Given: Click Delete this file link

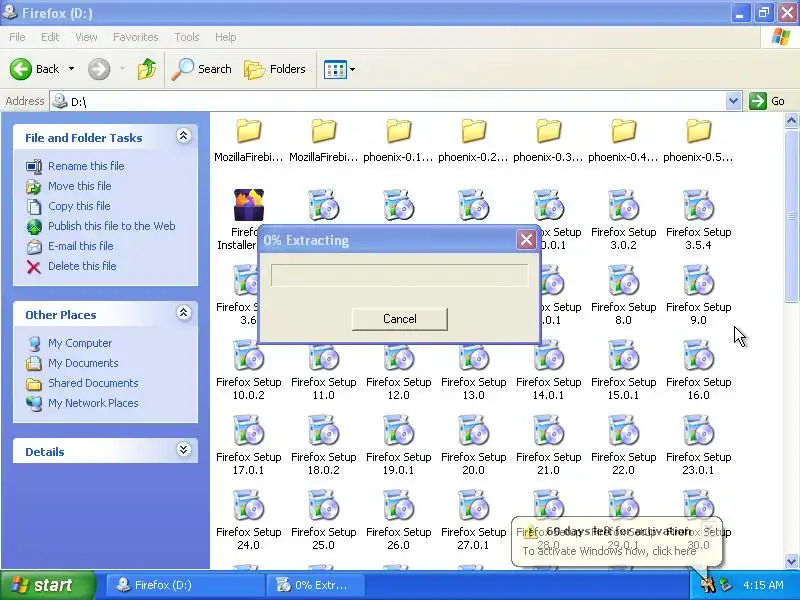Looking at the screenshot, I should point(82,265).
